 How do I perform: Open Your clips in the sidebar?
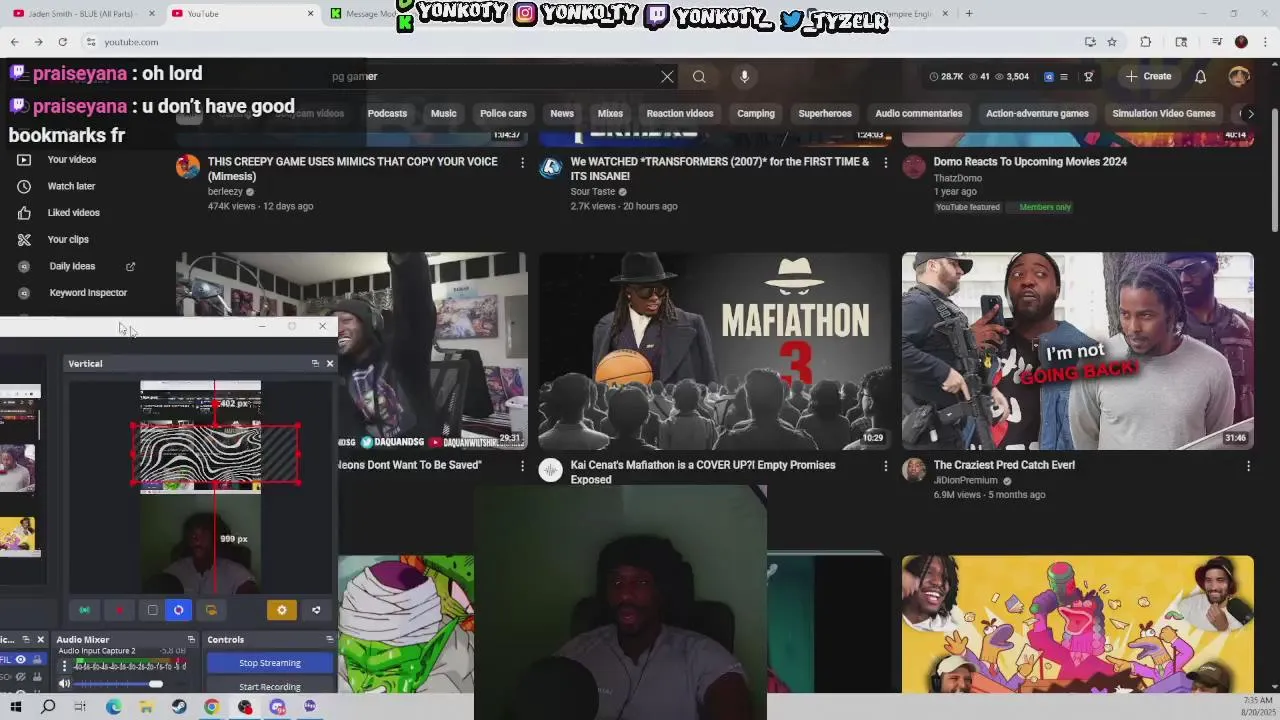[x=68, y=239]
